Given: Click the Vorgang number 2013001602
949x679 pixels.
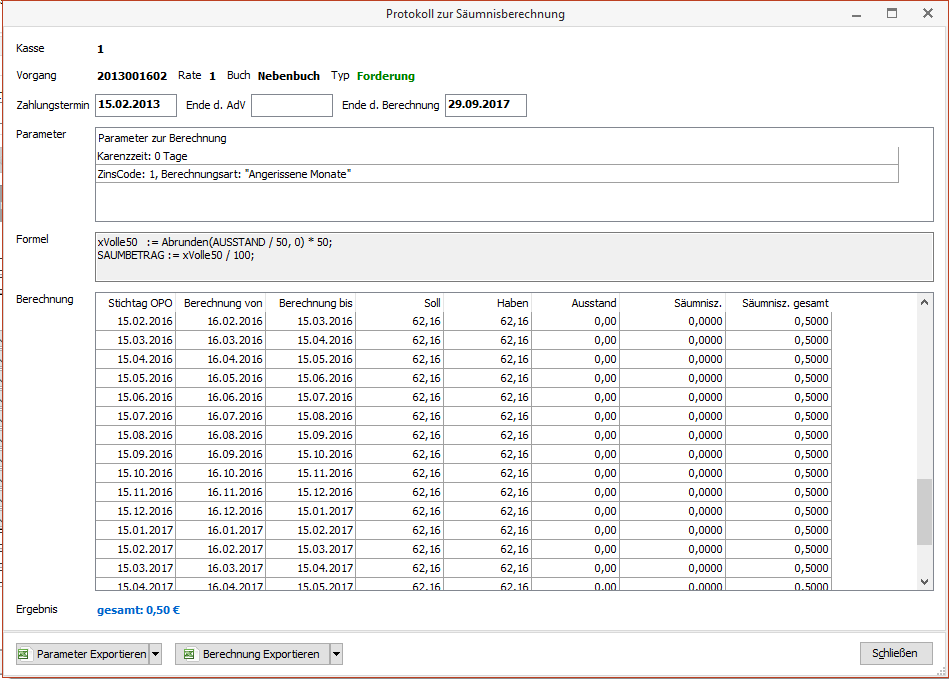Looking at the screenshot, I should 132,76.
